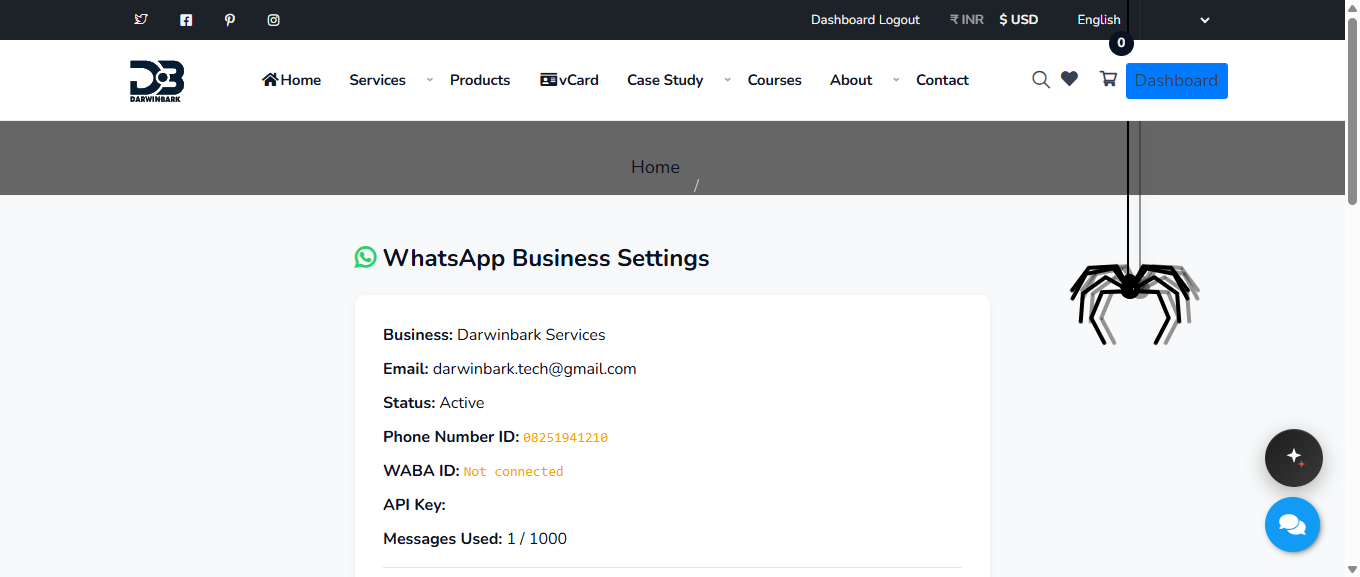Open the Twitter social icon
1360x577 pixels.
click(x=141, y=19)
